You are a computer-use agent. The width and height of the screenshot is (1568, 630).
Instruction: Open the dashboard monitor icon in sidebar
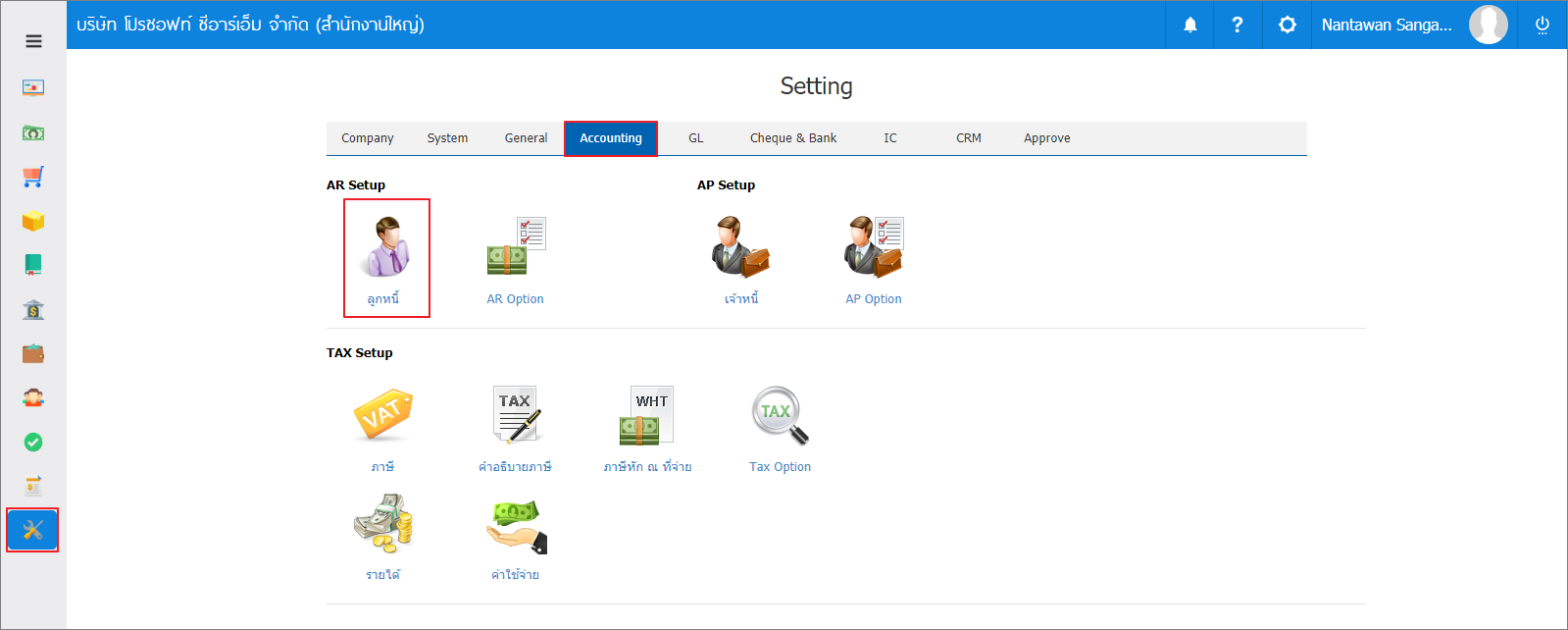pos(33,87)
